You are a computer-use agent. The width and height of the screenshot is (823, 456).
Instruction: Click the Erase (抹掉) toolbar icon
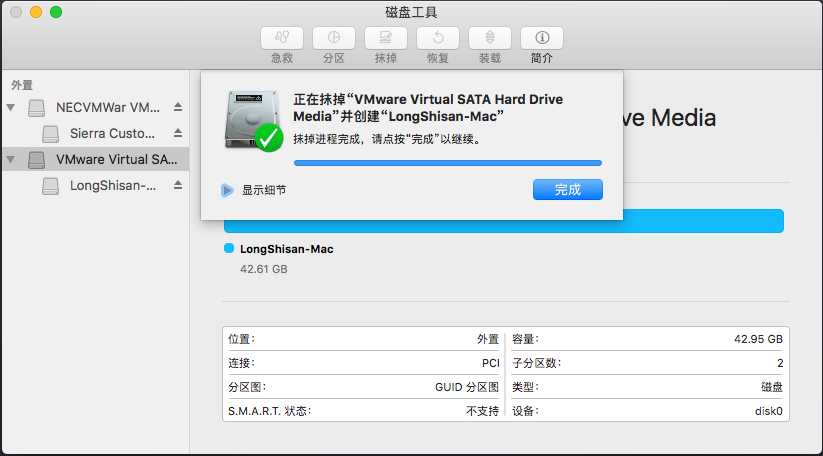386,38
